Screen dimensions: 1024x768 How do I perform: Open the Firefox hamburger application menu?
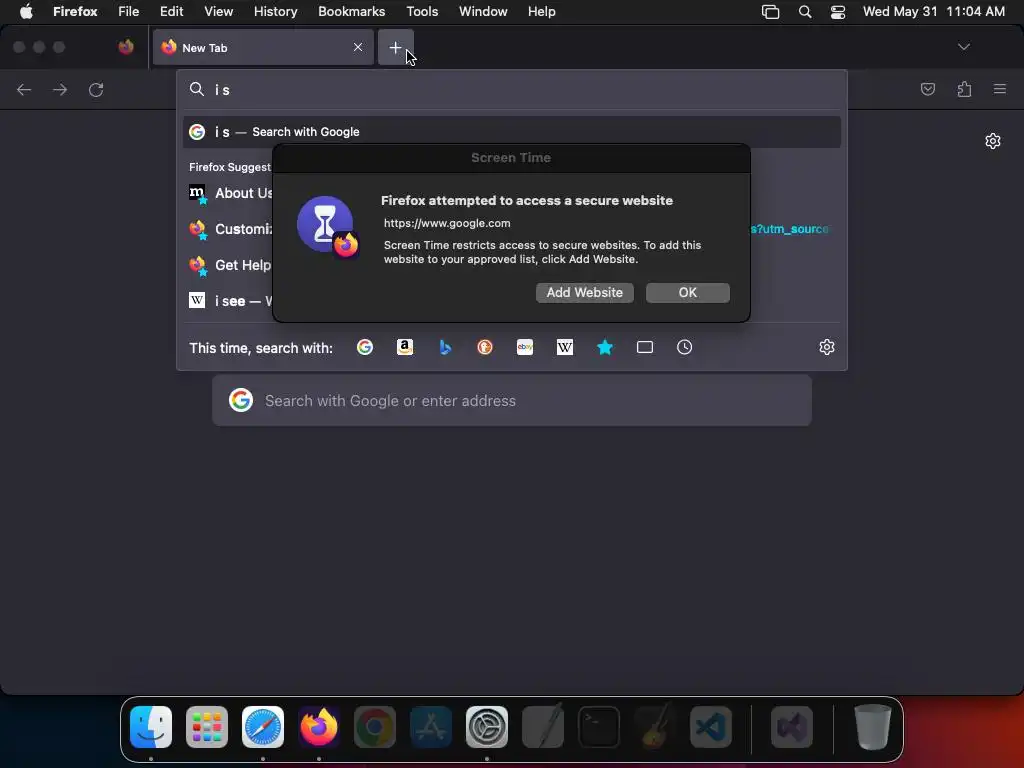[1000, 89]
